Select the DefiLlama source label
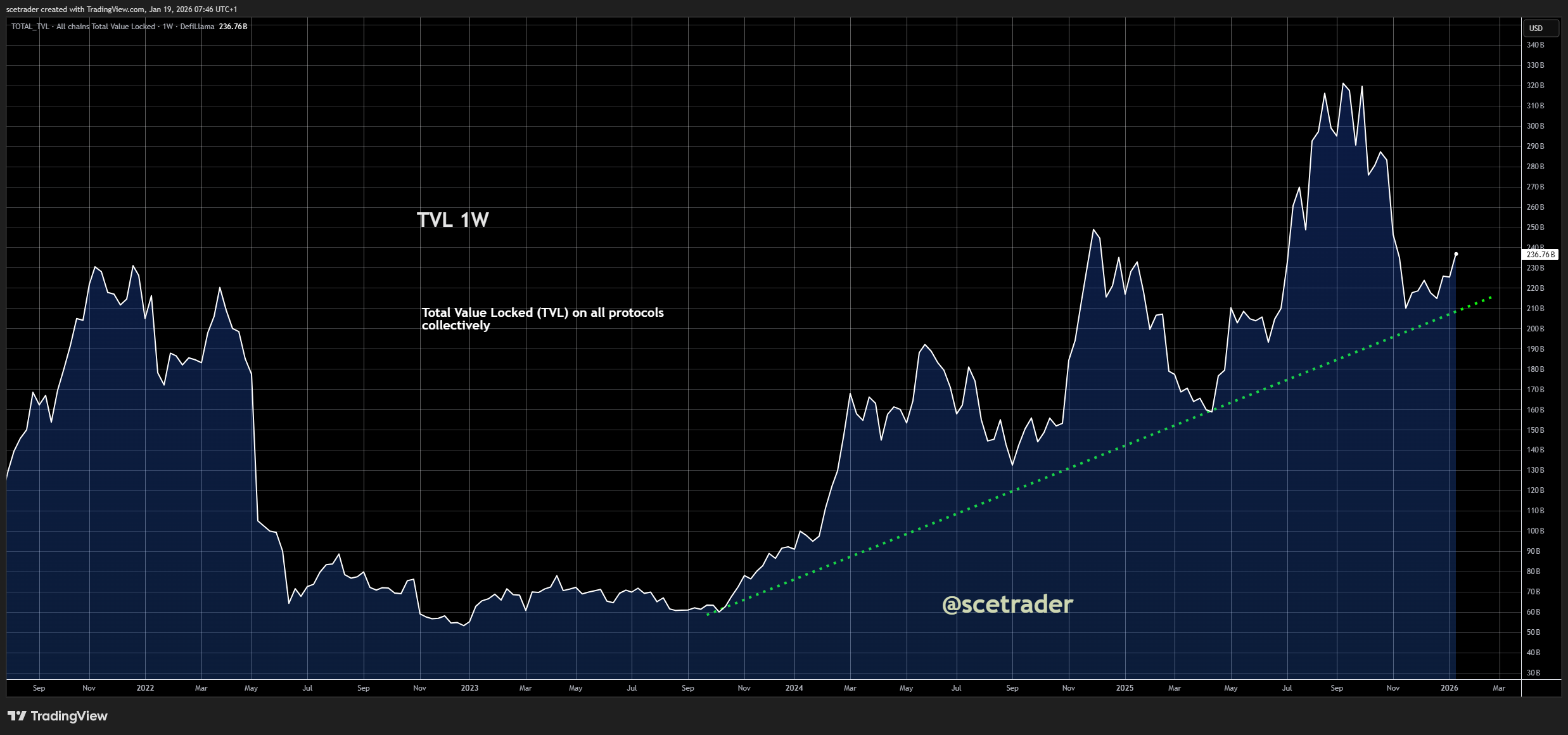The width and height of the screenshot is (1568, 735). coord(196,27)
